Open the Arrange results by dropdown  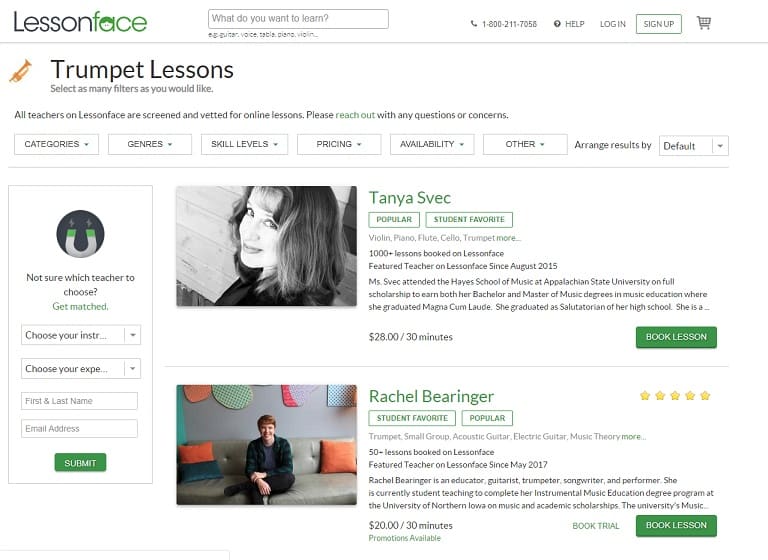pyautogui.click(x=694, y=145)
